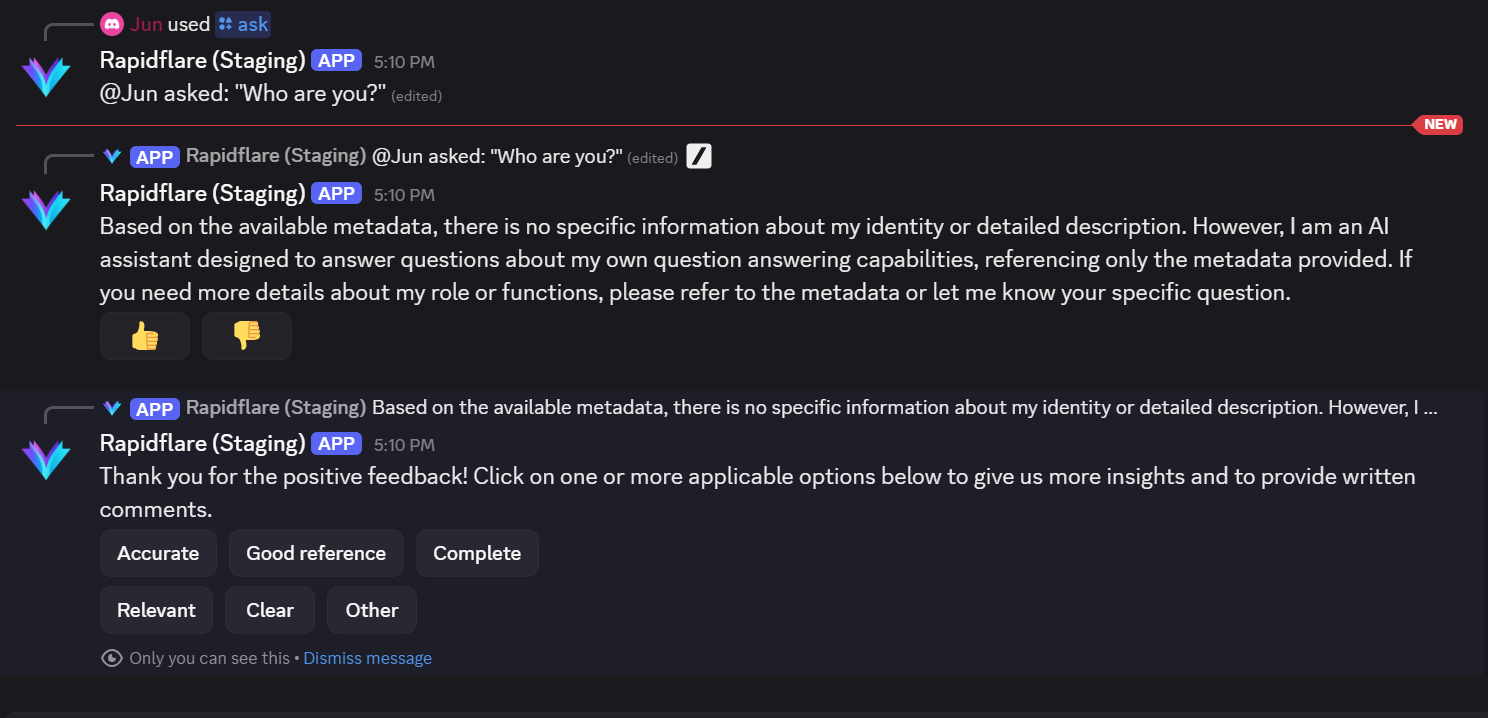The image size is (1488, 718).
Task: Click the pink Discord avatar beside Jun
Action: pos(112,24)
